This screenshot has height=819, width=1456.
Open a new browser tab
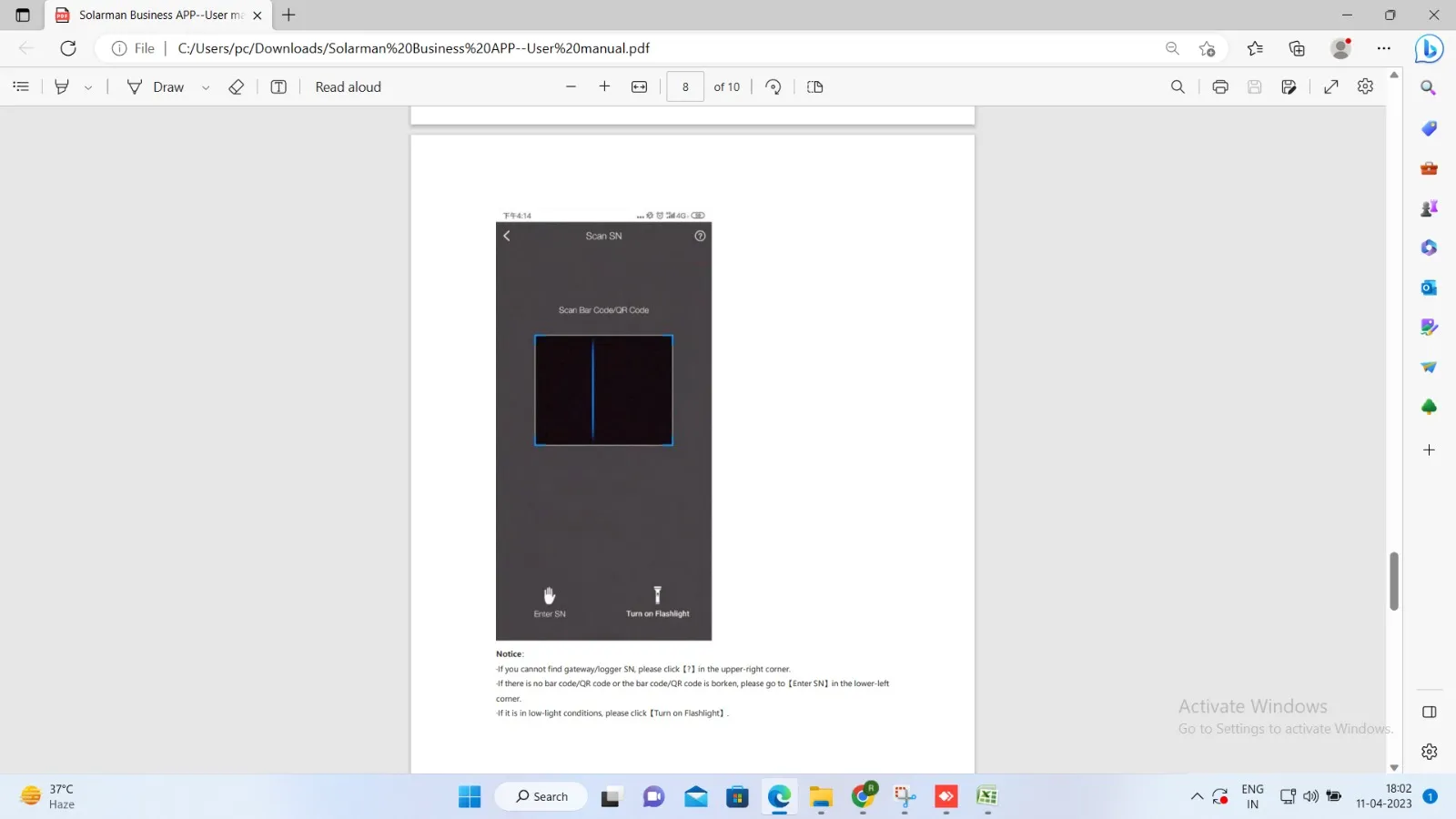point(288,15)
